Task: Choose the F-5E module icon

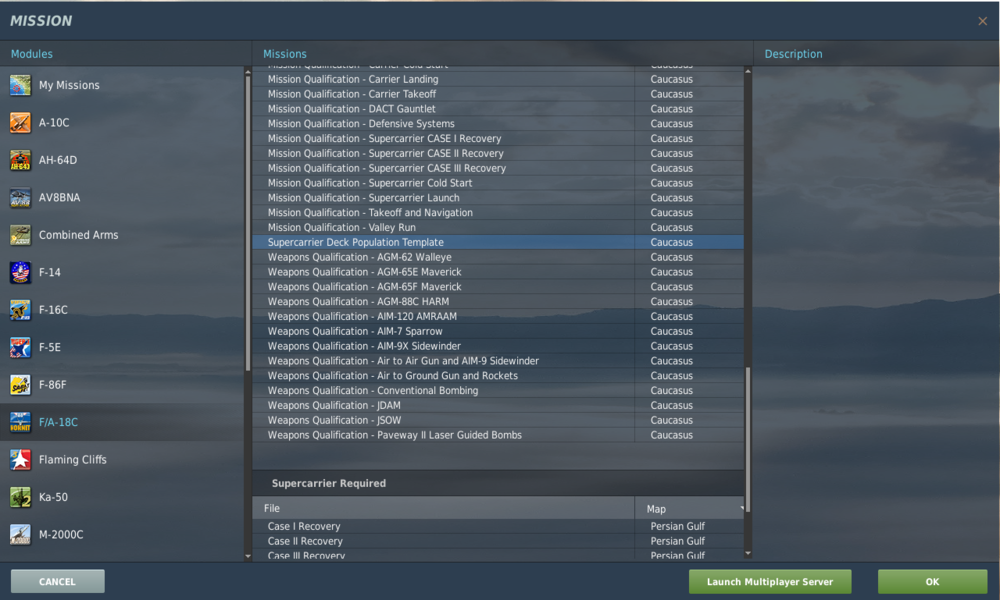Action: click(20, 348)
